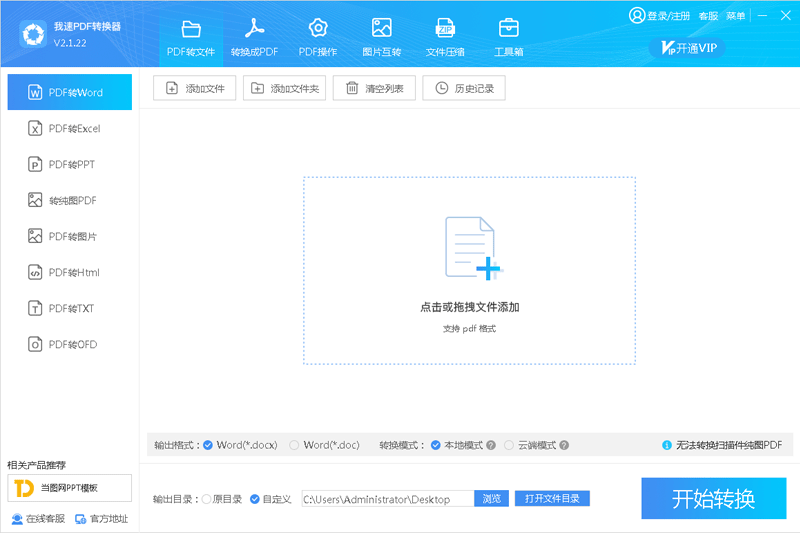Image resolution: width=800 pixels, height=533 pixels.
Task: Open the 菜单 menu in title bar
Action: (735, 16)
